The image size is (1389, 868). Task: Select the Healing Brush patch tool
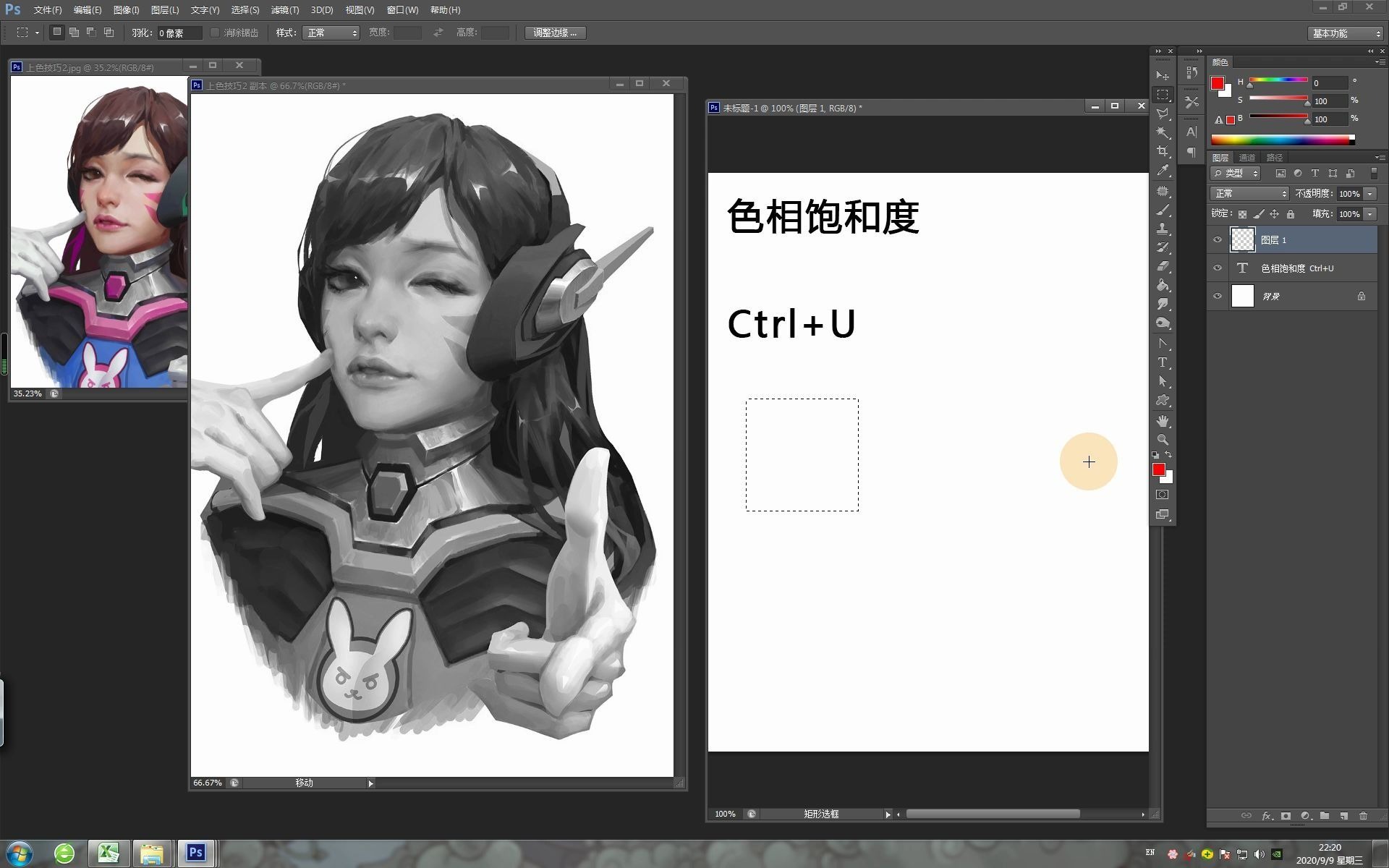click(1163, 192)
